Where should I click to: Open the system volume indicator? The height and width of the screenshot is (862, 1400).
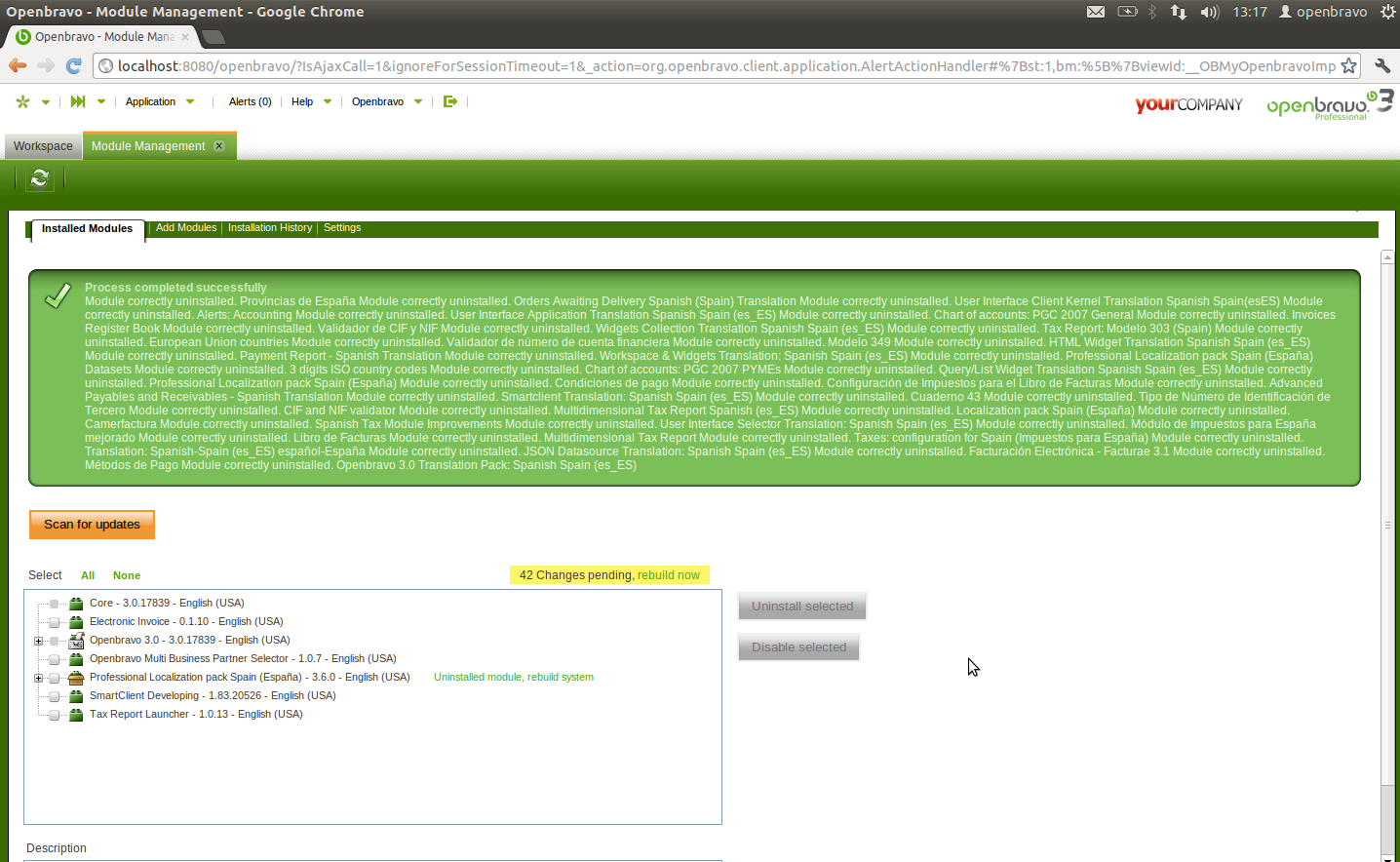[x=1210, y=12]
